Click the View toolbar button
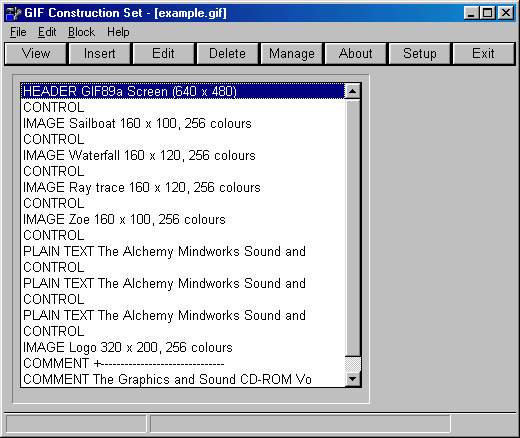 coord(35,53)
